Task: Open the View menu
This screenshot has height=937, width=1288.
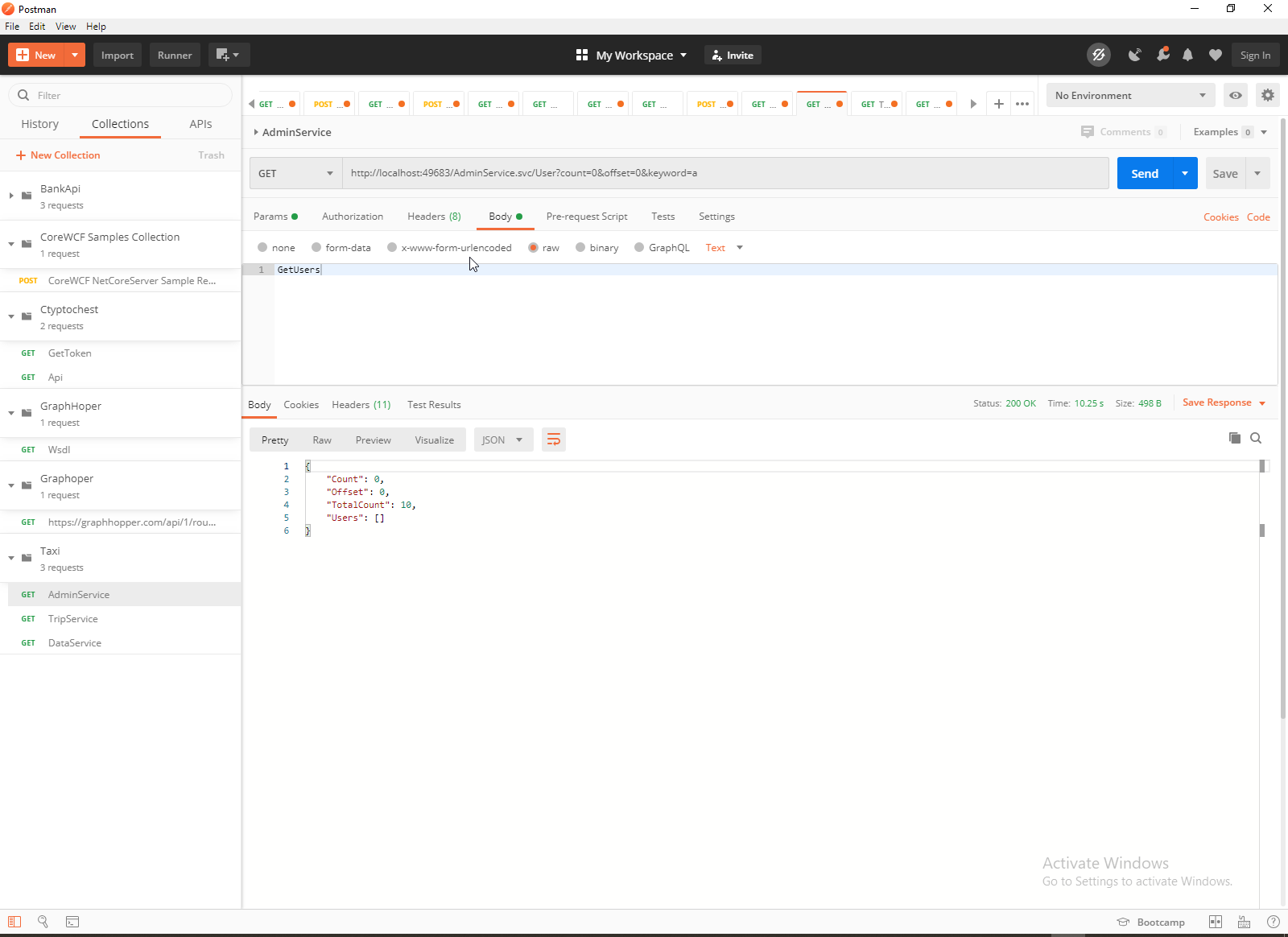Action: [66, 27]
